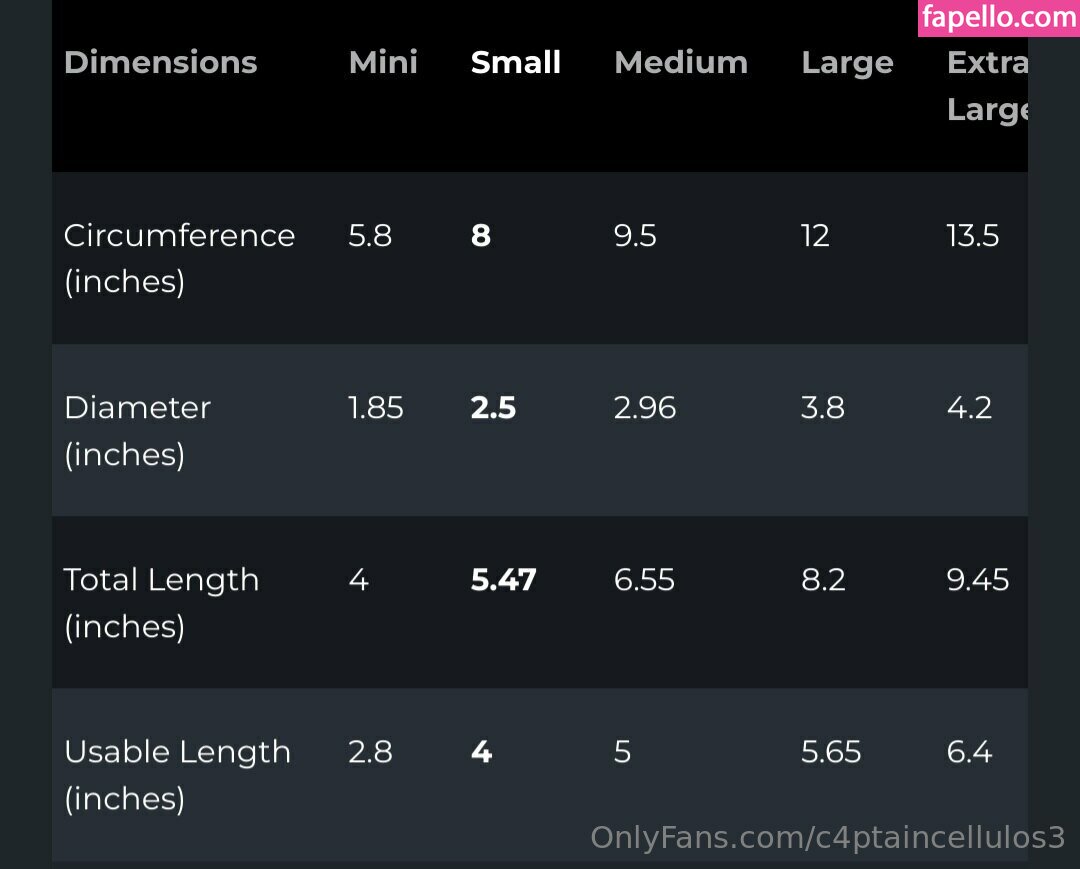Select the Small total length value 5.47

[503, 579]
